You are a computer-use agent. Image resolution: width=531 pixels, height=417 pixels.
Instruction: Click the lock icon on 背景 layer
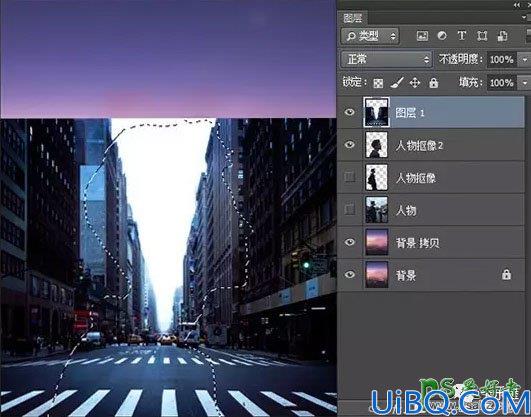tap(506, 274)
